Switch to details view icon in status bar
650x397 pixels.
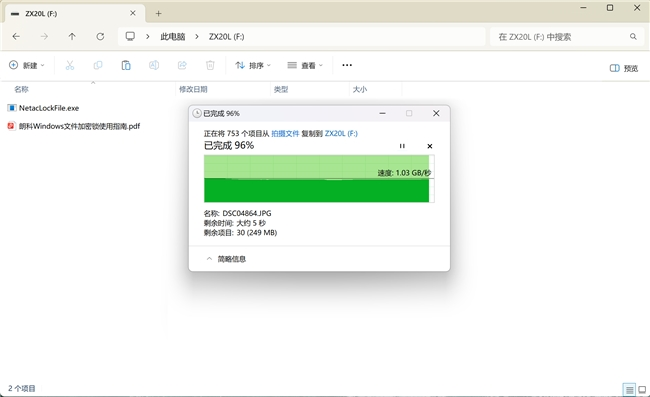[629, 389]
